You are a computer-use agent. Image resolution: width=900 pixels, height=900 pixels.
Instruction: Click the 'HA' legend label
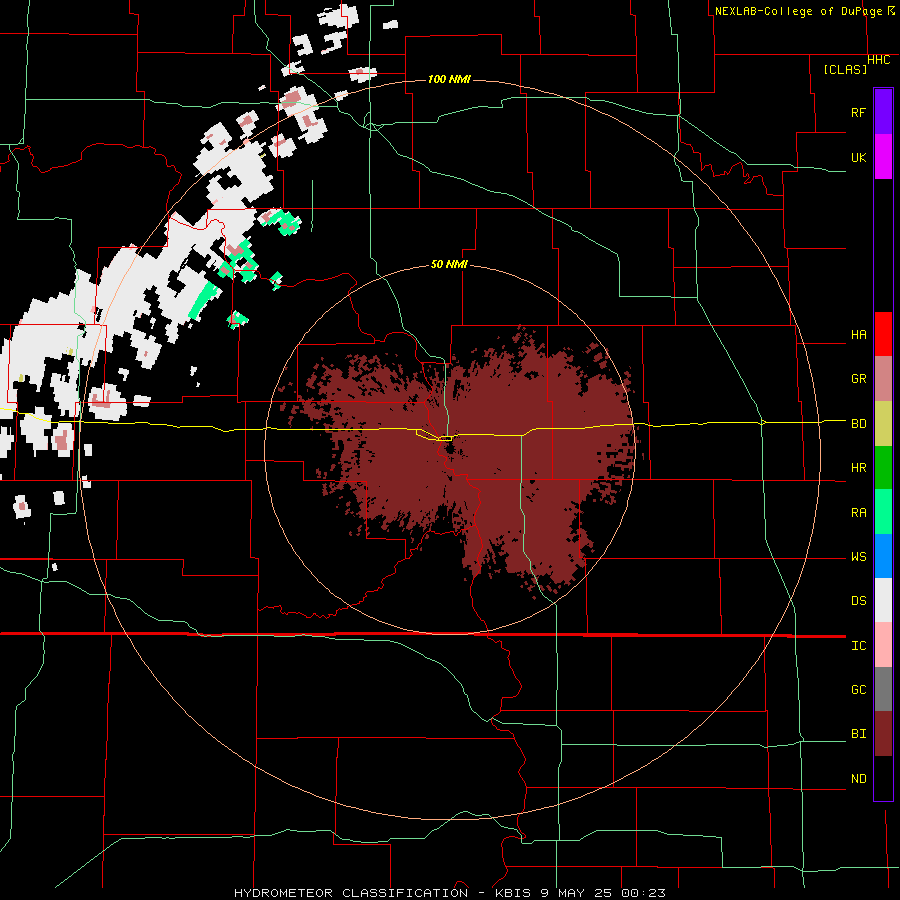[859, 335]
